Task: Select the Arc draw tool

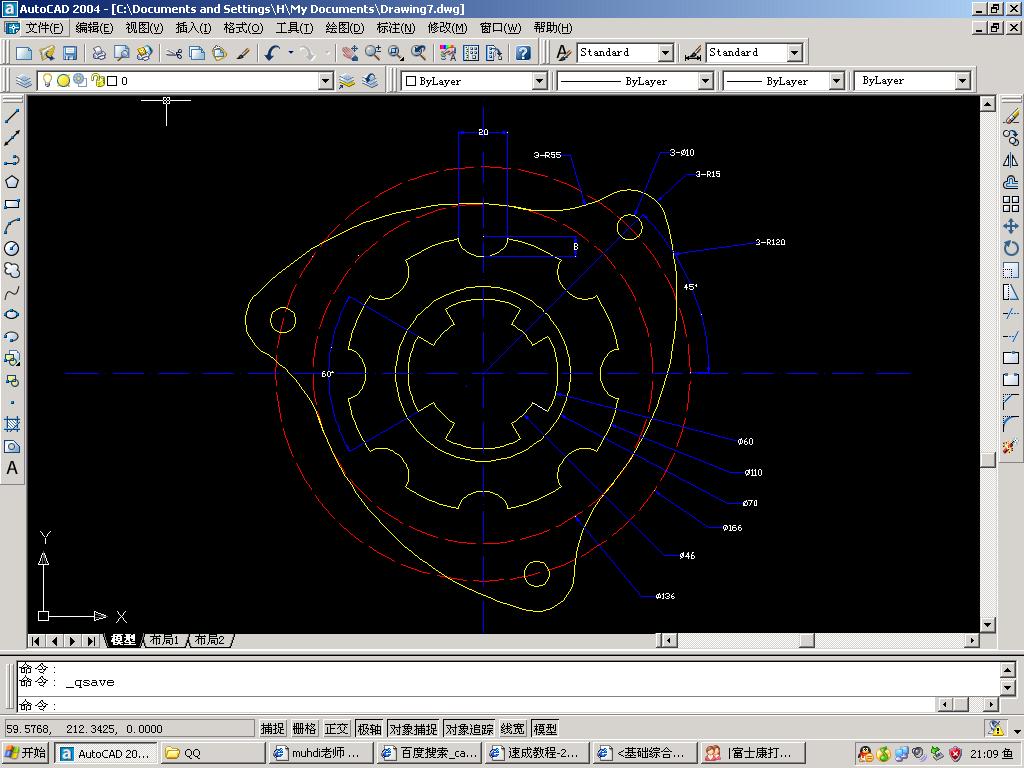Action: click(12, 227)
